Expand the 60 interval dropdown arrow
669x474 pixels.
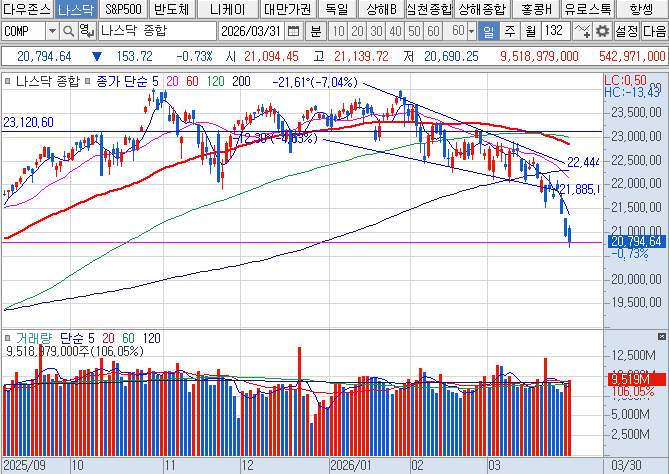(471, 31)
